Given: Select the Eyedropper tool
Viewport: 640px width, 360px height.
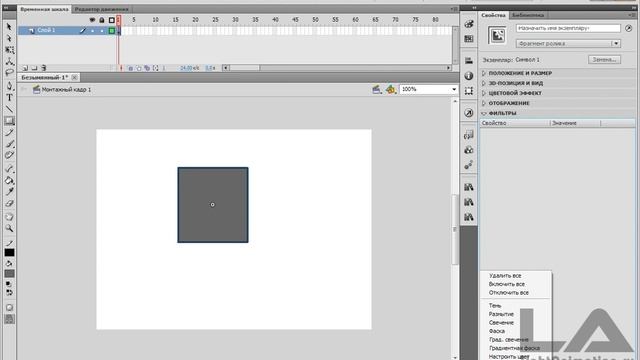Looking at the screenshot, I should pyautogui.click(x=9, y=191).
